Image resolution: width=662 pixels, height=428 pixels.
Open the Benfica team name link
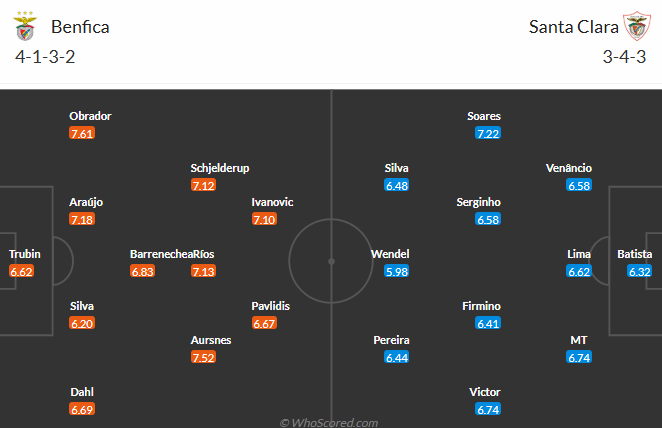point(80,27)
